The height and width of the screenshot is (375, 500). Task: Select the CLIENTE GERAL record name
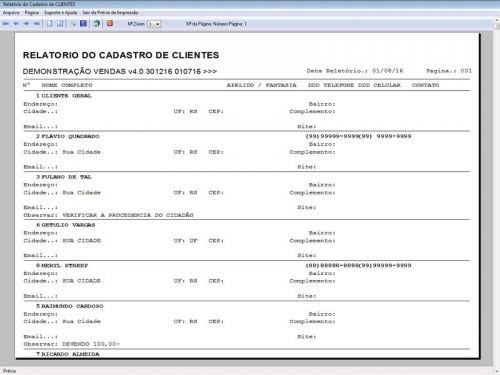click(x=66, y=96)
